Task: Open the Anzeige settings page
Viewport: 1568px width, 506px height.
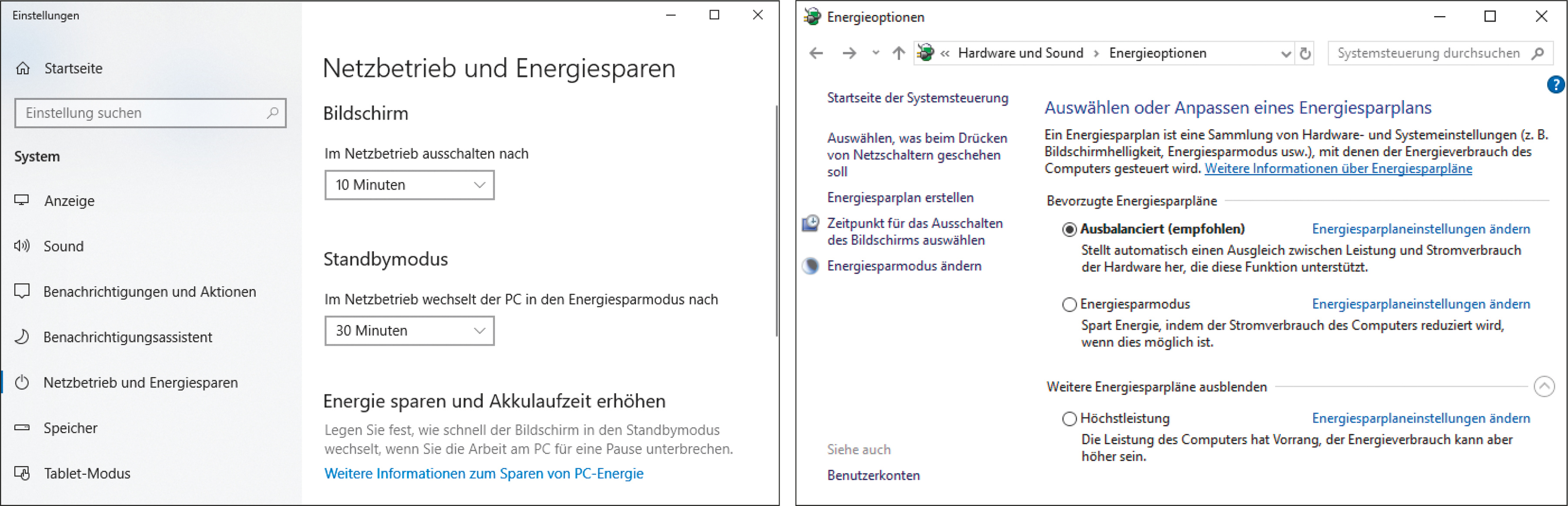Action: coord(69,201)
